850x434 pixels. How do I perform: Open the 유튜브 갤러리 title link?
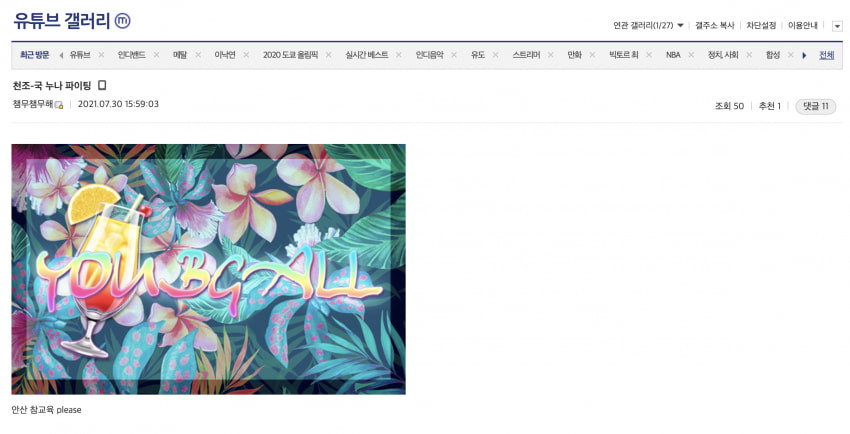(62, 21)
